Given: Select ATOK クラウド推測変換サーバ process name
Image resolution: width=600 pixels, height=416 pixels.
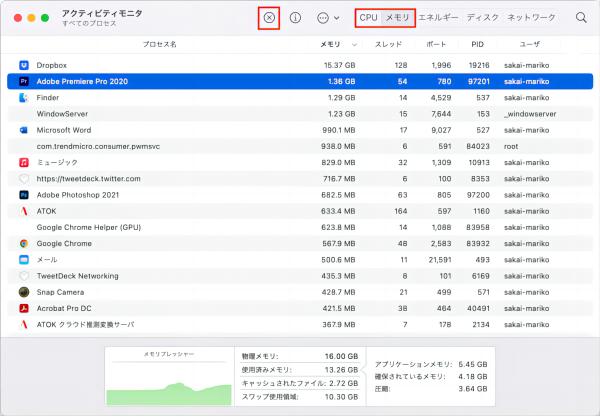Looking at the screenshot, I should click(x=85, y=325).
